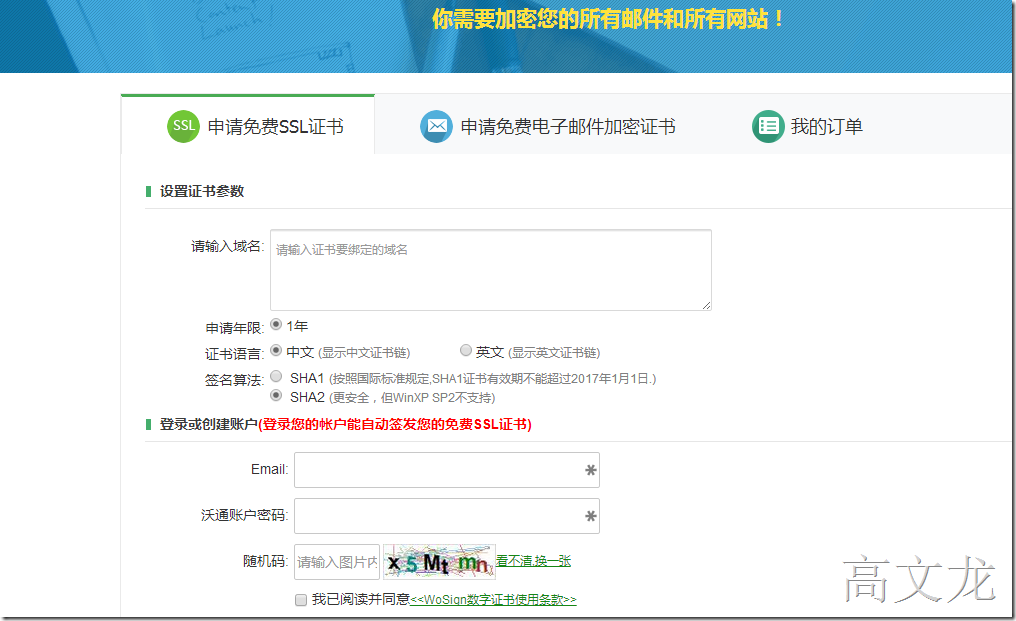Select the 1年 application period radio
The width and height of the screenshot is (1016, 621).
coord(276,324)
